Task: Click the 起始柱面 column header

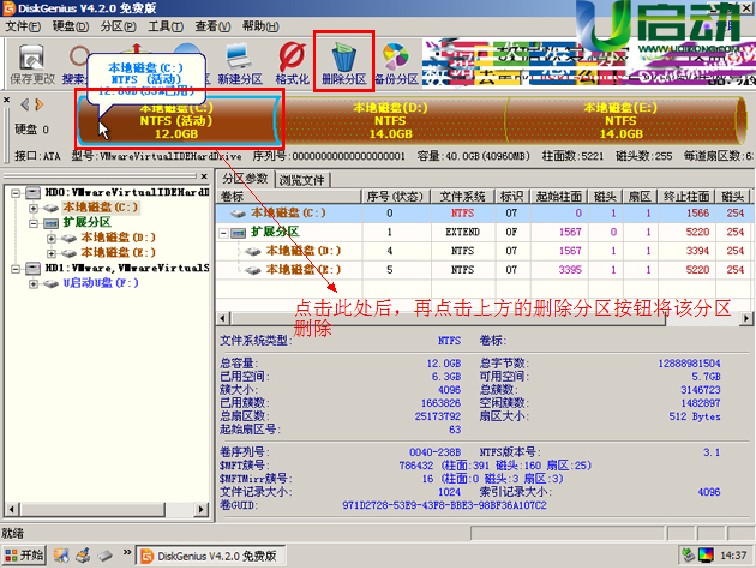Action: tap(559, 196)
